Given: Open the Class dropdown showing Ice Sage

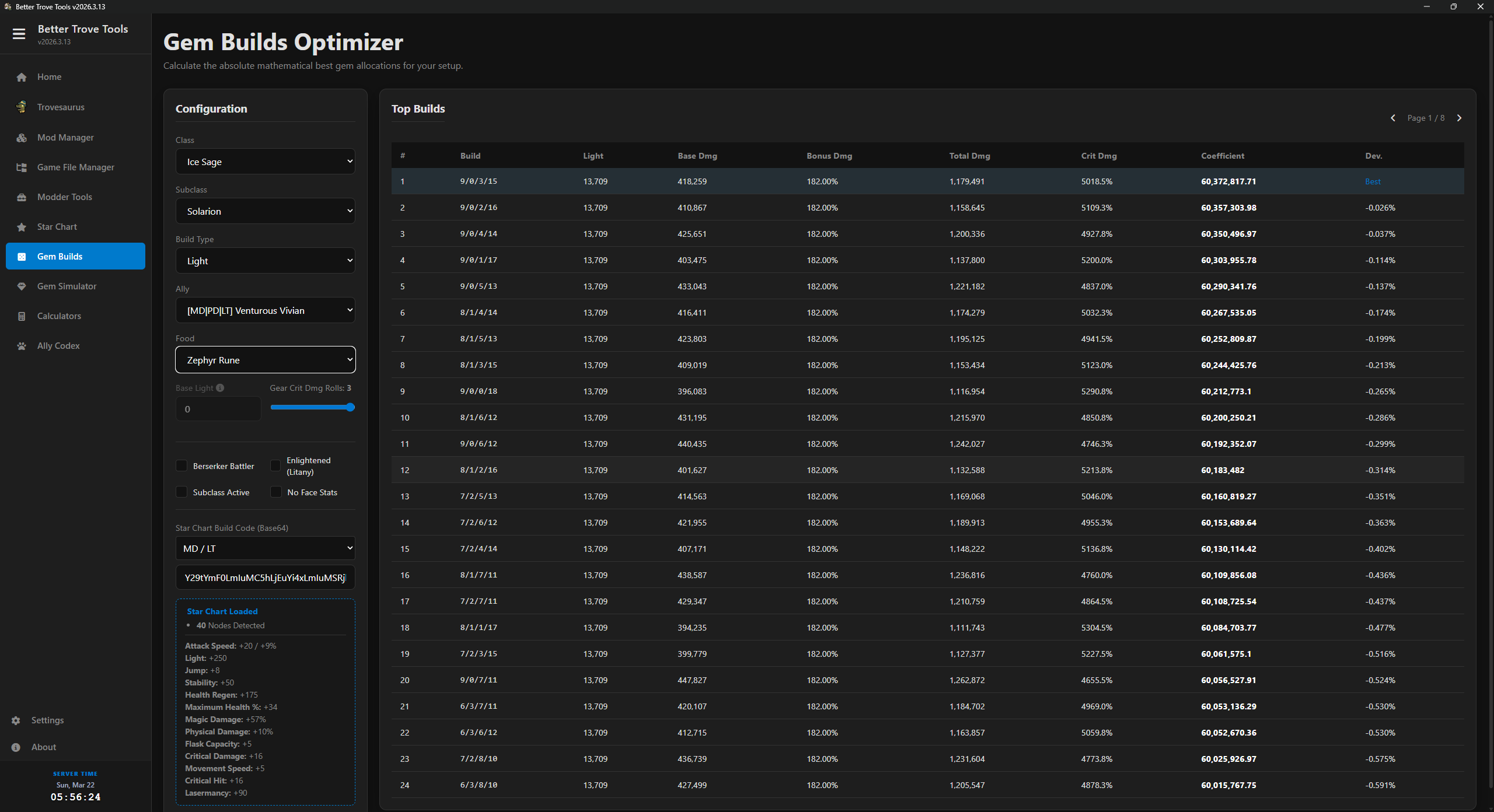Looking at the screenshot, I should [265, 162].
